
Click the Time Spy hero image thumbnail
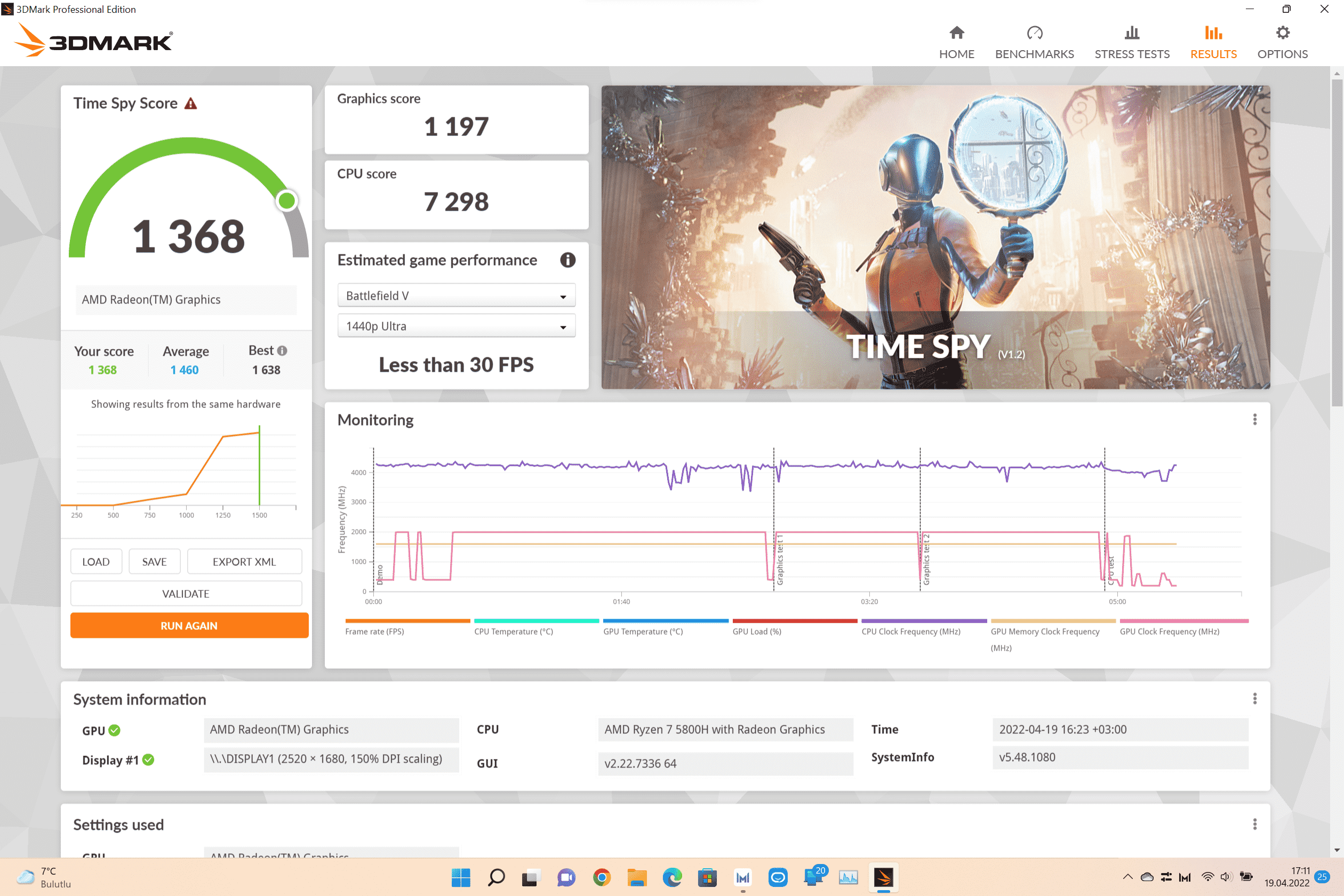click(x=935, y=237)
